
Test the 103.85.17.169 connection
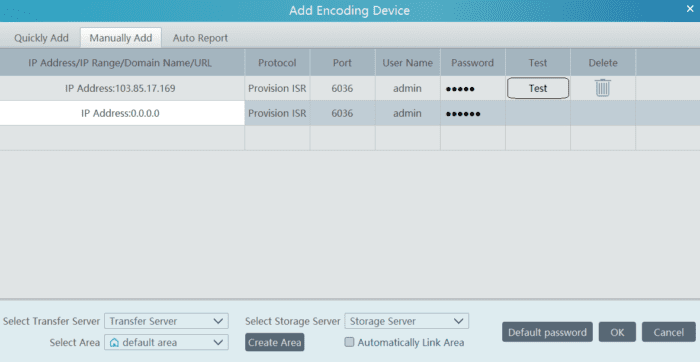tap(538, 88)
